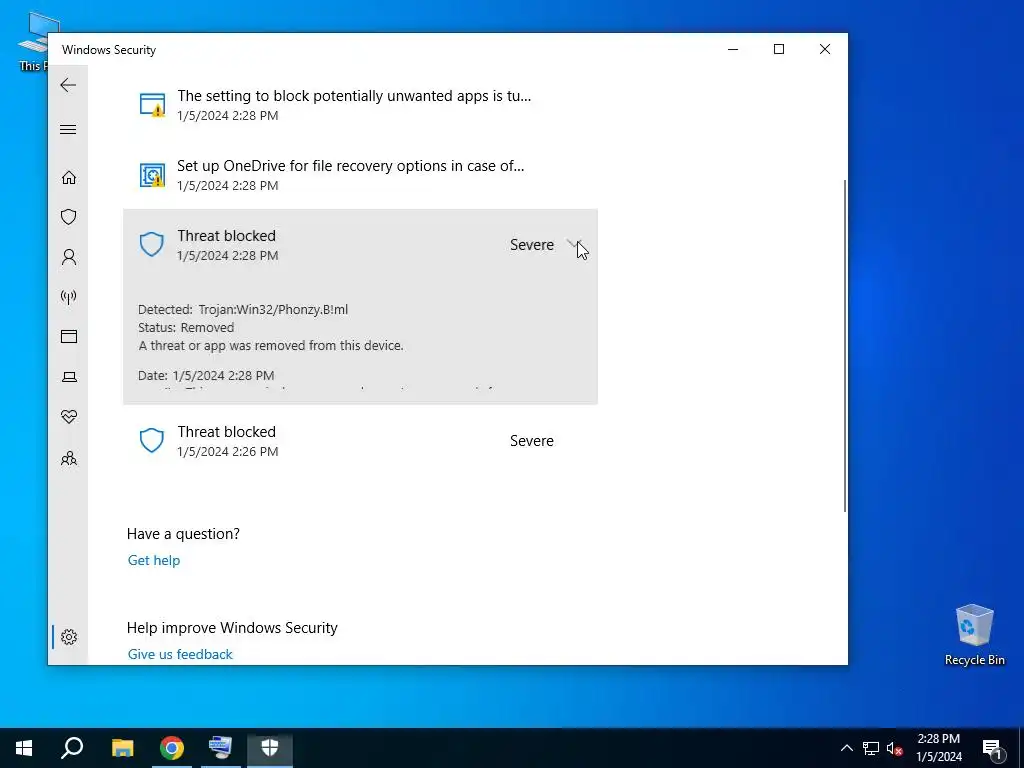The image size is (1024, 768).
Task: Show hidden system tray icons
Action: tap(846, 748)
